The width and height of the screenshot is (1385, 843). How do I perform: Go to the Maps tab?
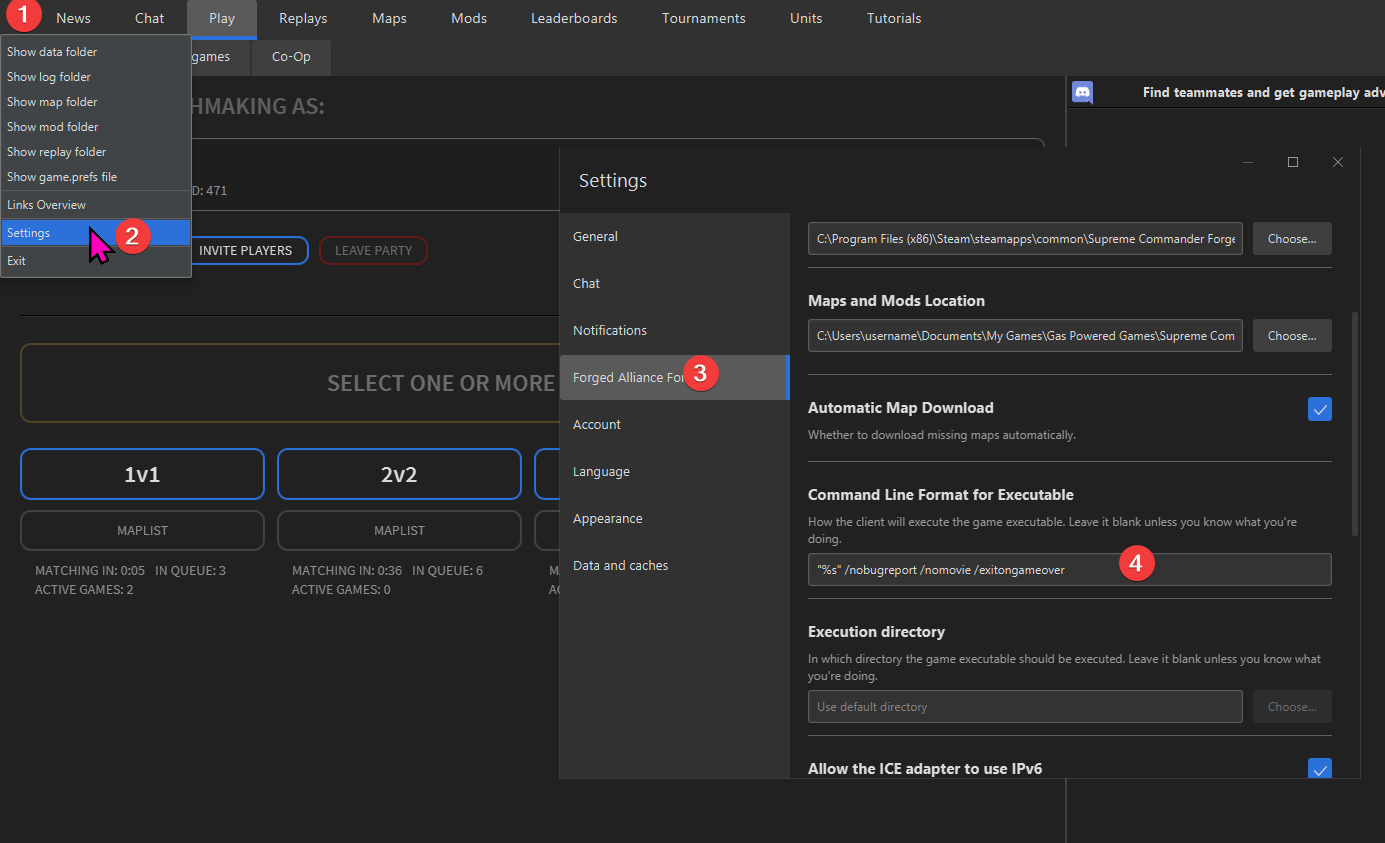[x=389, y=18]
